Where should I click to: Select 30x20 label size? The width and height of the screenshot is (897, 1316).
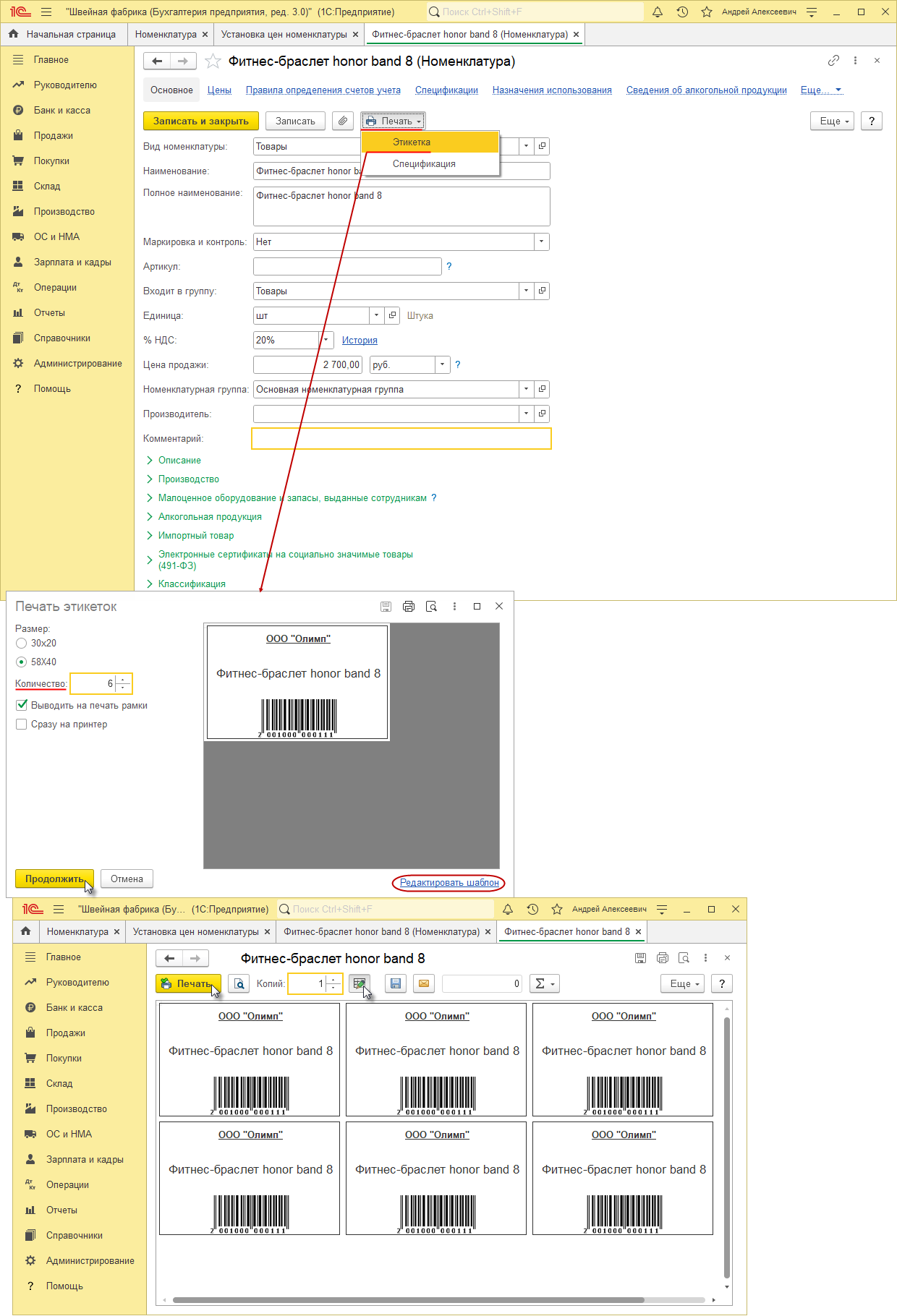point(21,643)
